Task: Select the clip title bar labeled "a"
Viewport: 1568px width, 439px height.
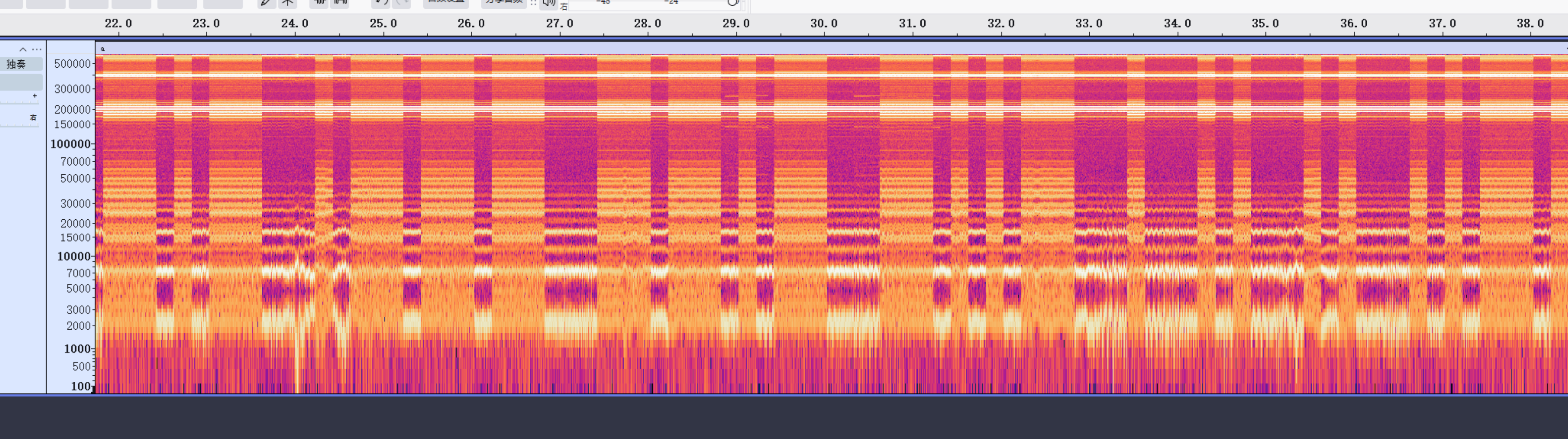Action: [831, 49]
